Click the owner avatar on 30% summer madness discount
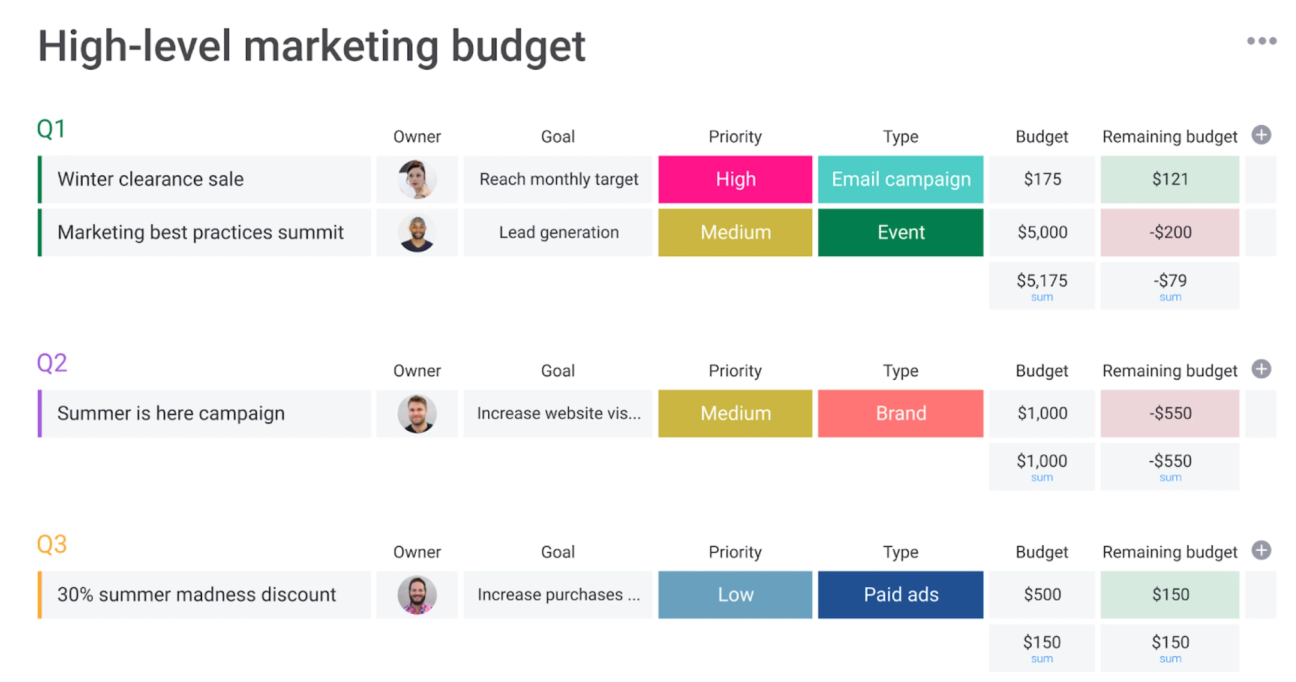This screenshot has height=682, width=1296. coord(417,594)
